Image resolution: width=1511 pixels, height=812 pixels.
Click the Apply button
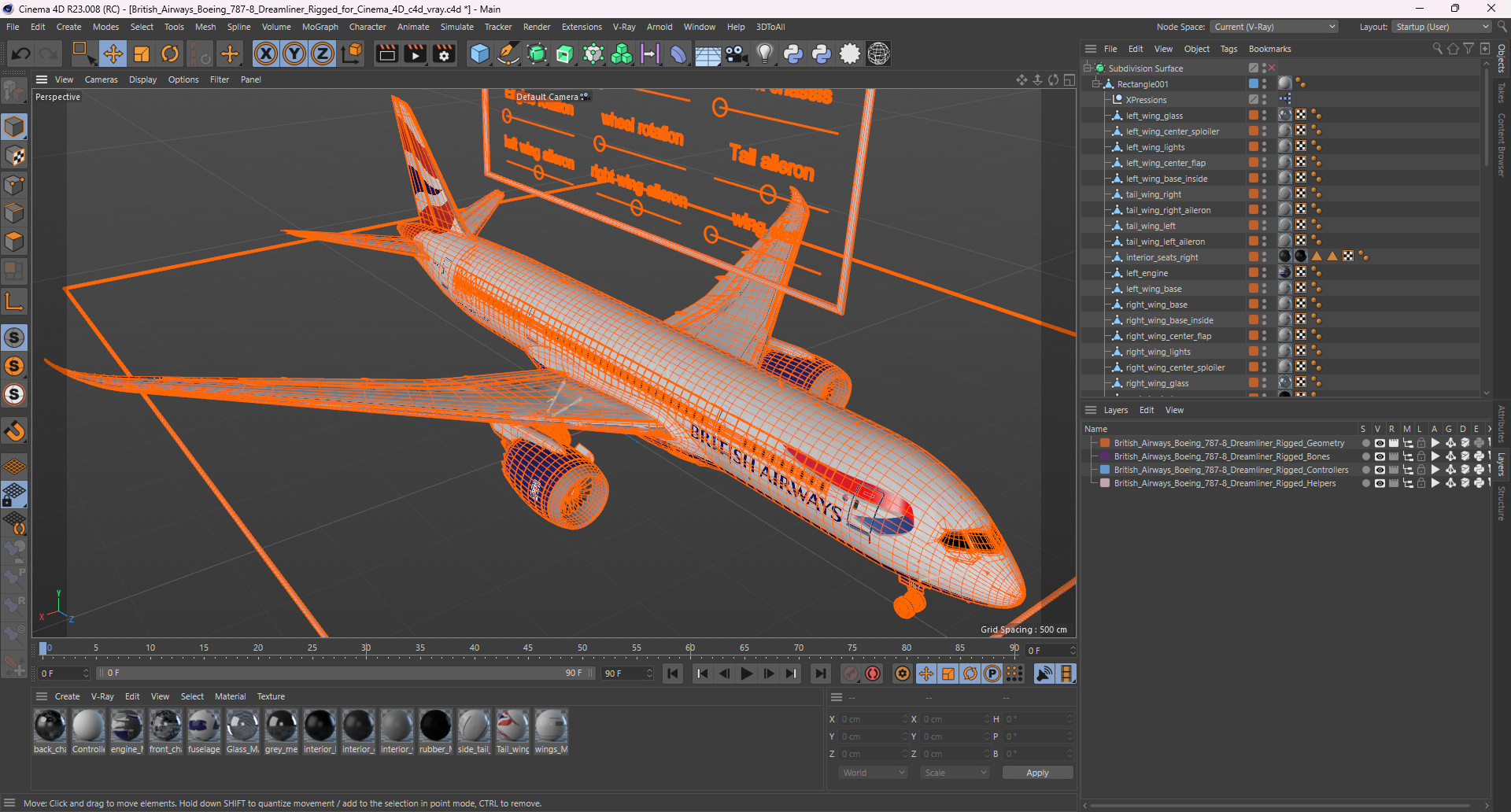pyautogui.click(x=1037, y=773)
